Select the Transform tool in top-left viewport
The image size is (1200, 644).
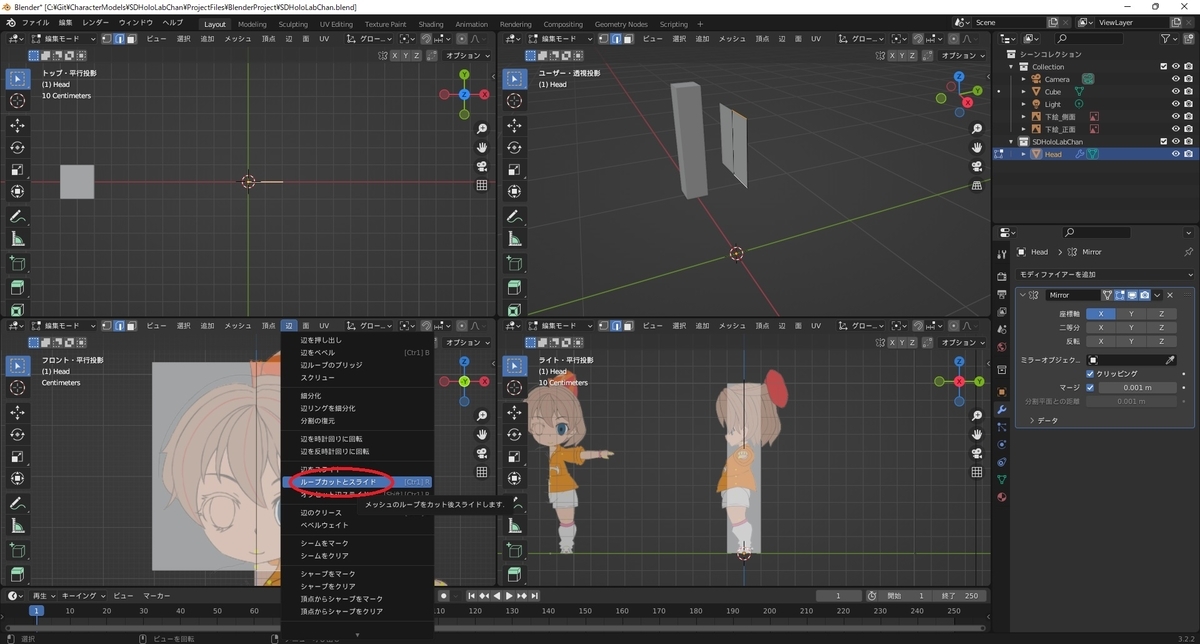(18, 191)
